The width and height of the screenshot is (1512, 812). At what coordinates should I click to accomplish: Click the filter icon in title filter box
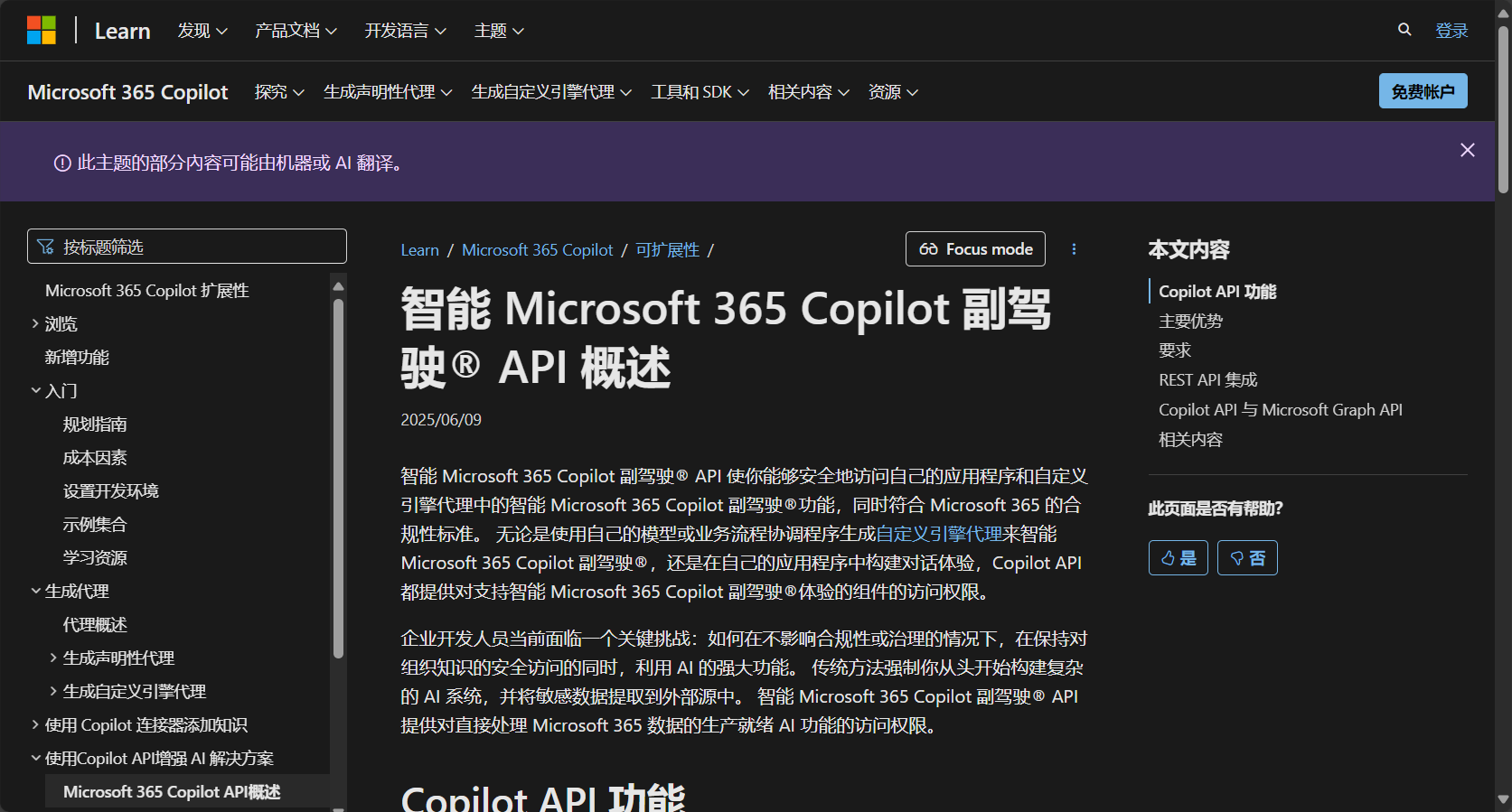46,247
